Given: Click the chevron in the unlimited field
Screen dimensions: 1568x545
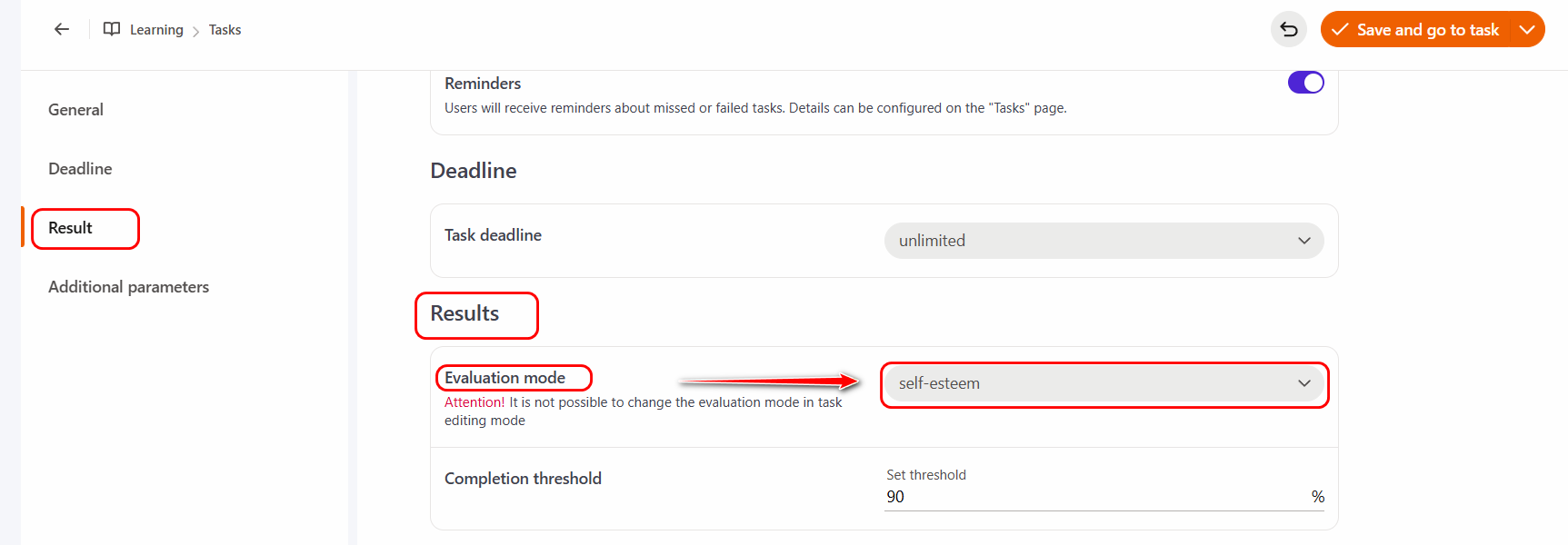Looking at the screenshot, I should tap(1304, 241).
